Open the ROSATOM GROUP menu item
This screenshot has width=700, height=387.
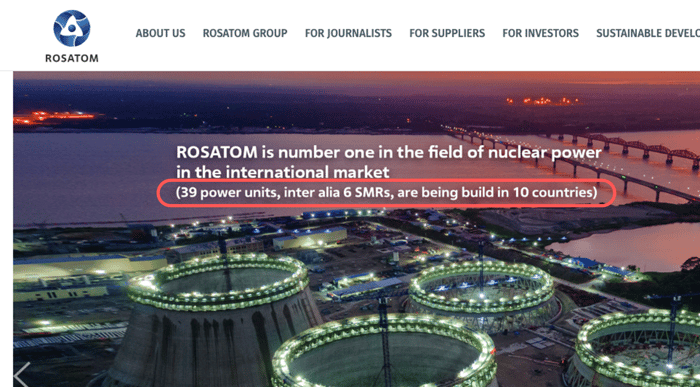[245, 33]
